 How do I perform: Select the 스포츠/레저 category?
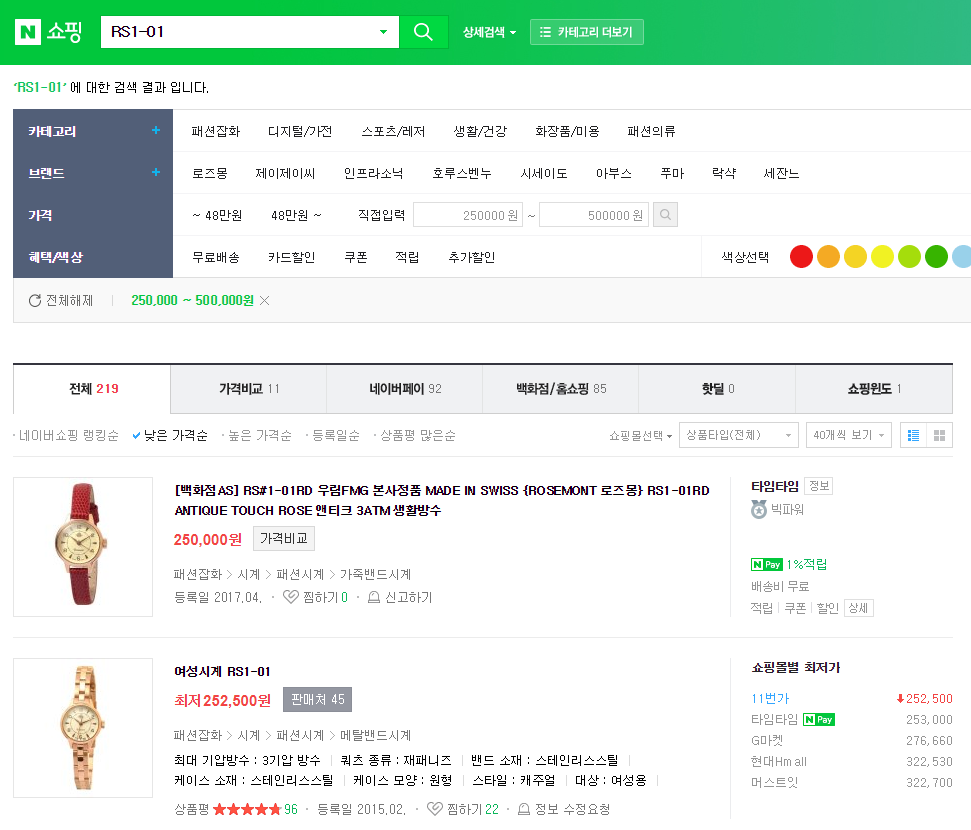click(x=393, y=131)
